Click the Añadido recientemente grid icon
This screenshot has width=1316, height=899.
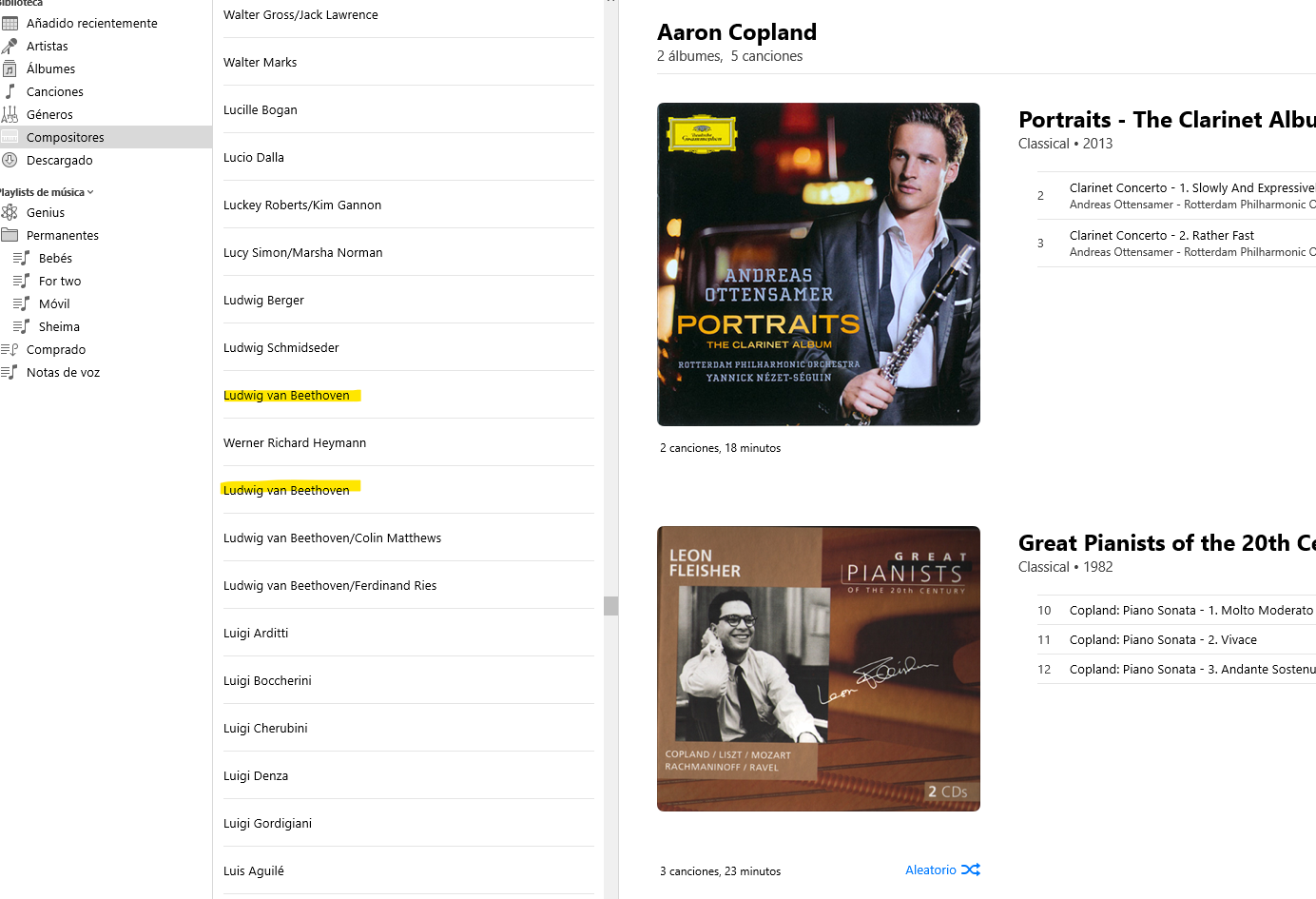10,23
